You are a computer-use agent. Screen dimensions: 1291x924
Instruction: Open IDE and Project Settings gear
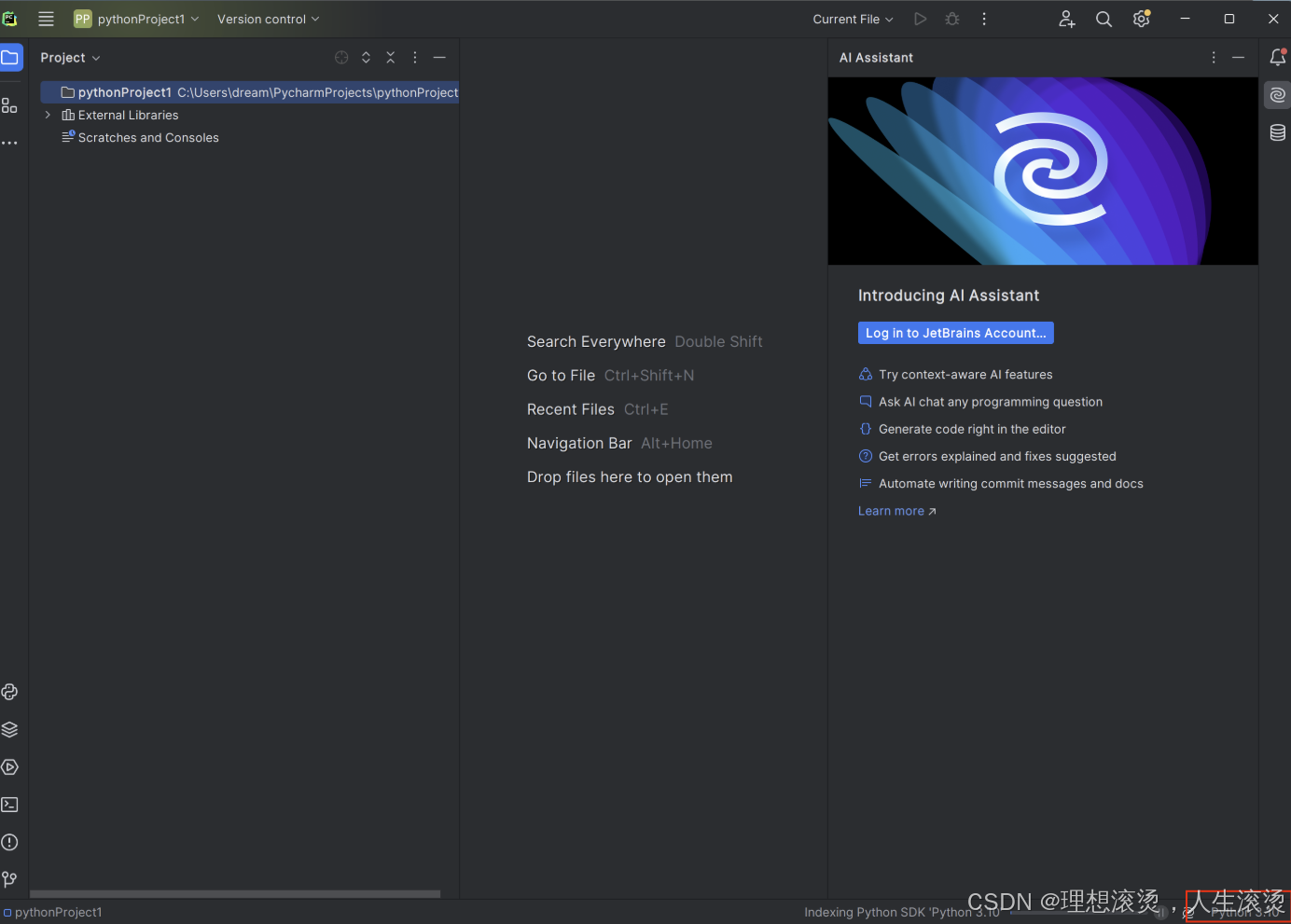point(1142,19)
